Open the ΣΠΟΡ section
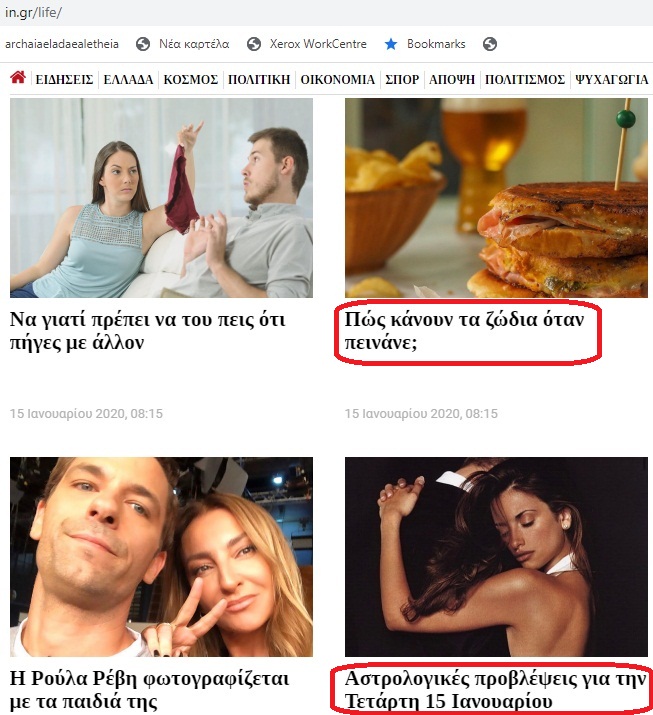 coord(402,79)
